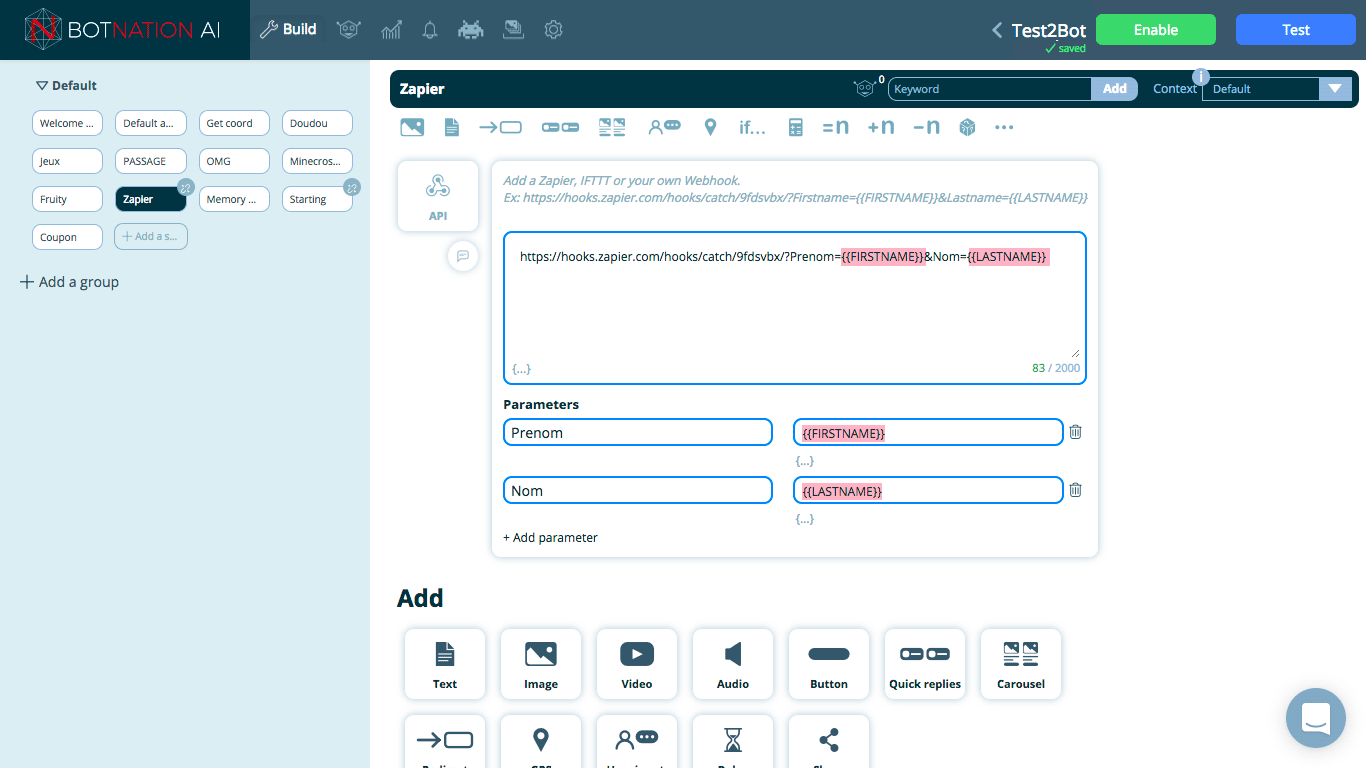Viewport: 1366px width, 768px height.
Task: Add a Quick replies element
Action: coord(924,663)
